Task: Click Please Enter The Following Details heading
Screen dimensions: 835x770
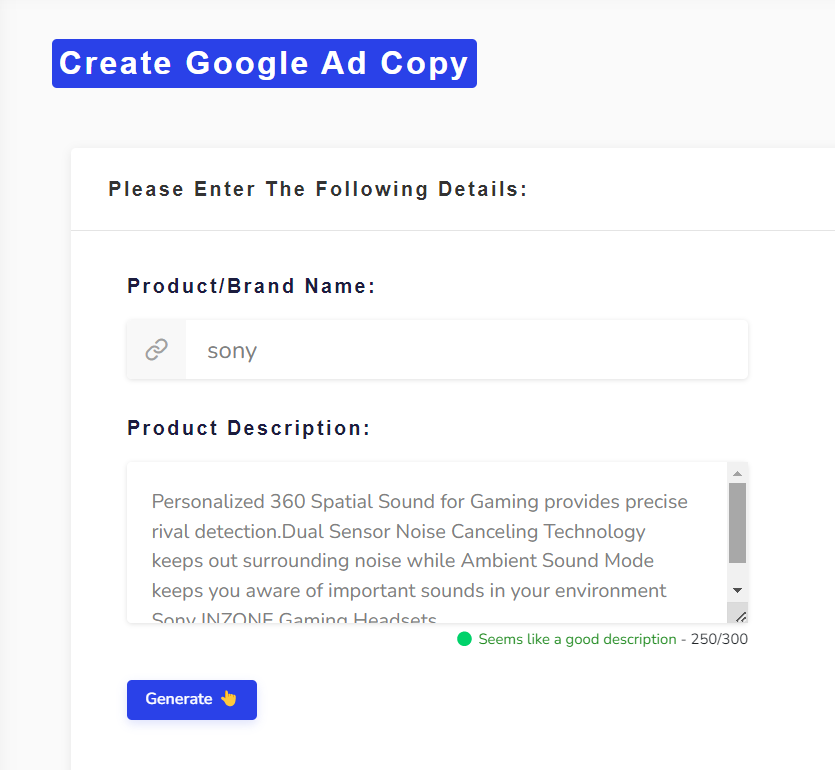Action: click(317, 189)
